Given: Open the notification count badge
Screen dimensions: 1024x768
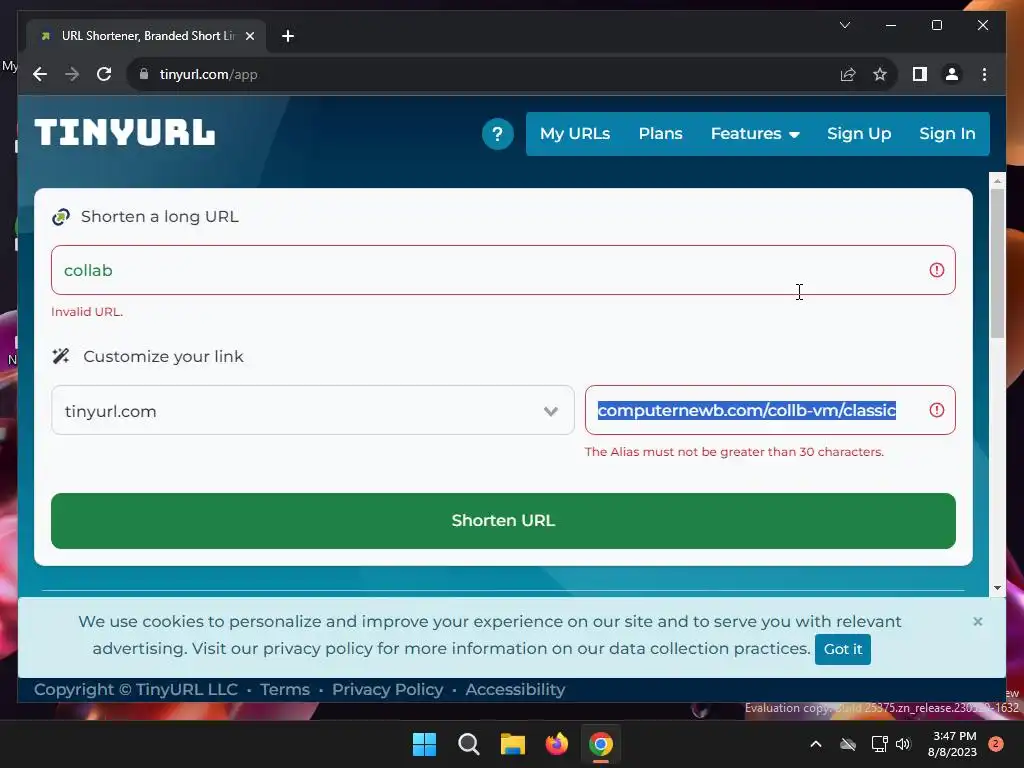Looking at the screenshot, I should click(996, 744).
